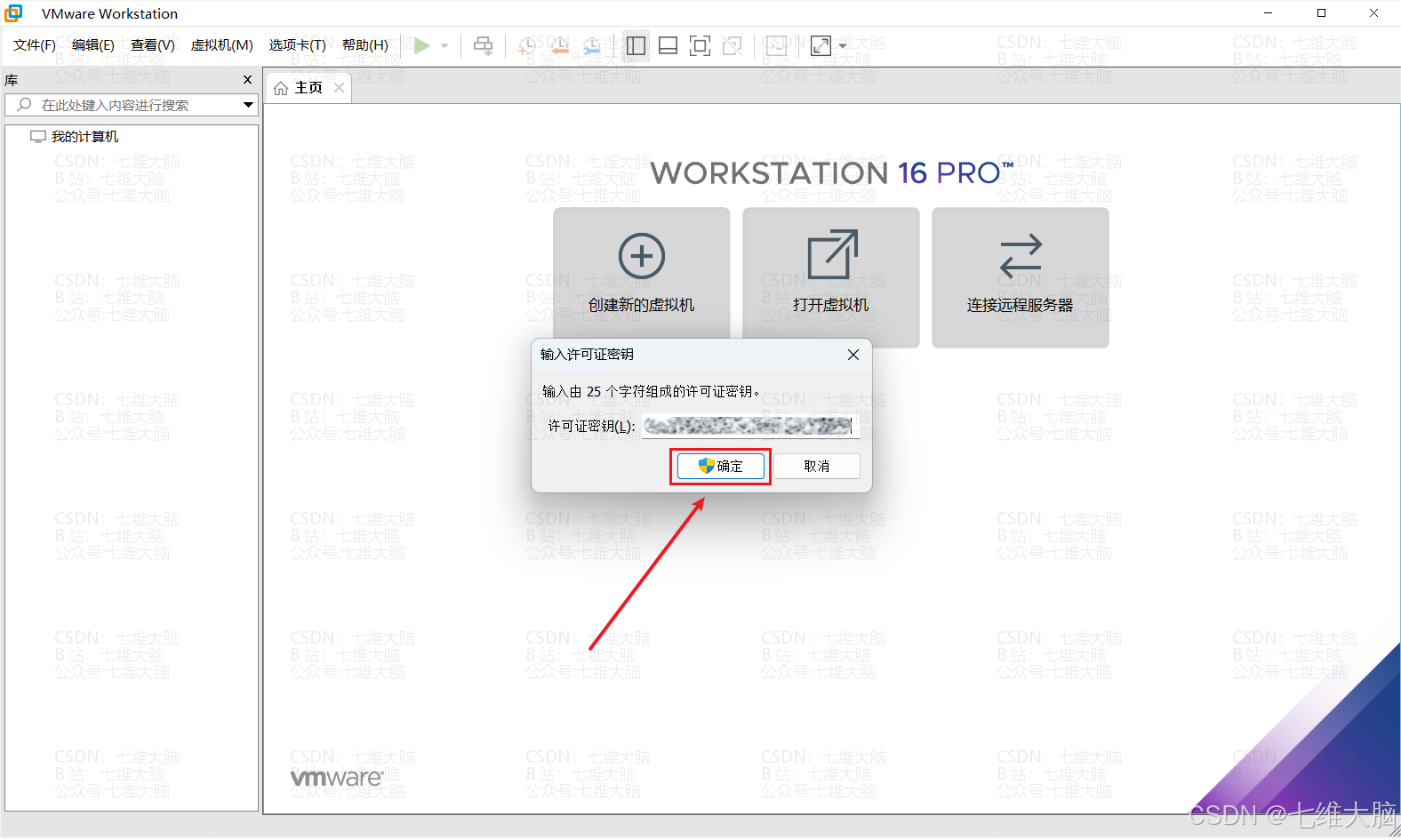Click 取消 in the license dialog
The height and width of the screenshot is (840, 1401).
pos(817,467)
